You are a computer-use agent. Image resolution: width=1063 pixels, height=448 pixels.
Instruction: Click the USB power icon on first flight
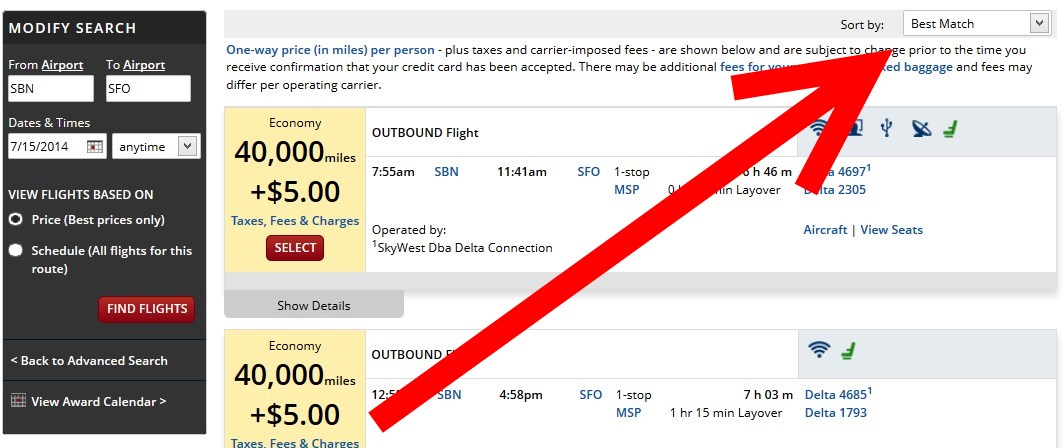pos(886,128)
